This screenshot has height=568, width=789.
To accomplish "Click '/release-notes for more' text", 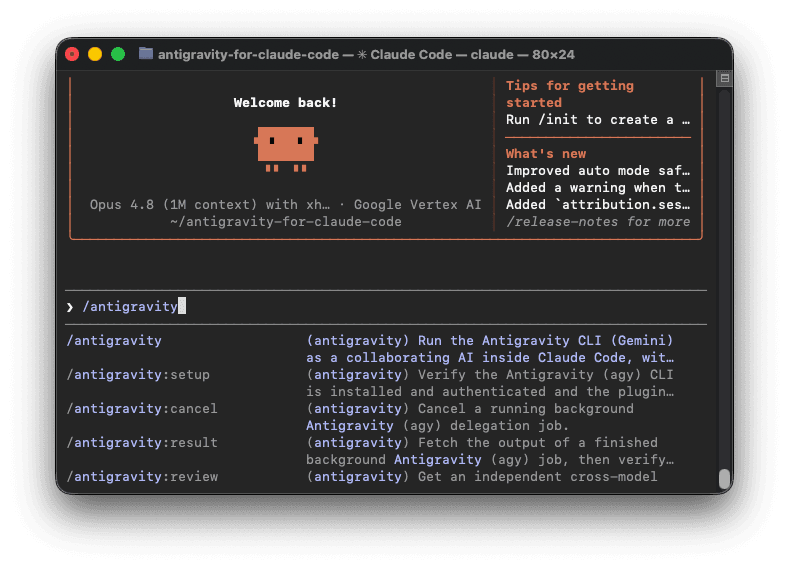I will click(x=598, y=222).
